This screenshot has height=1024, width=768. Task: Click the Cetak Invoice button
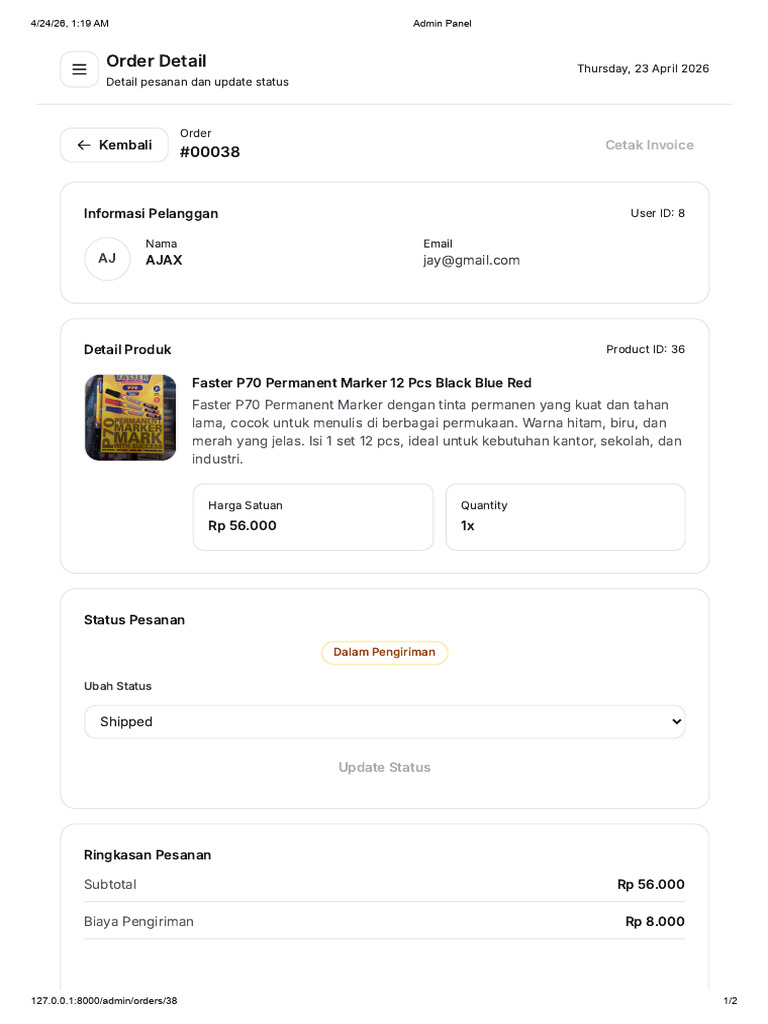649,145
